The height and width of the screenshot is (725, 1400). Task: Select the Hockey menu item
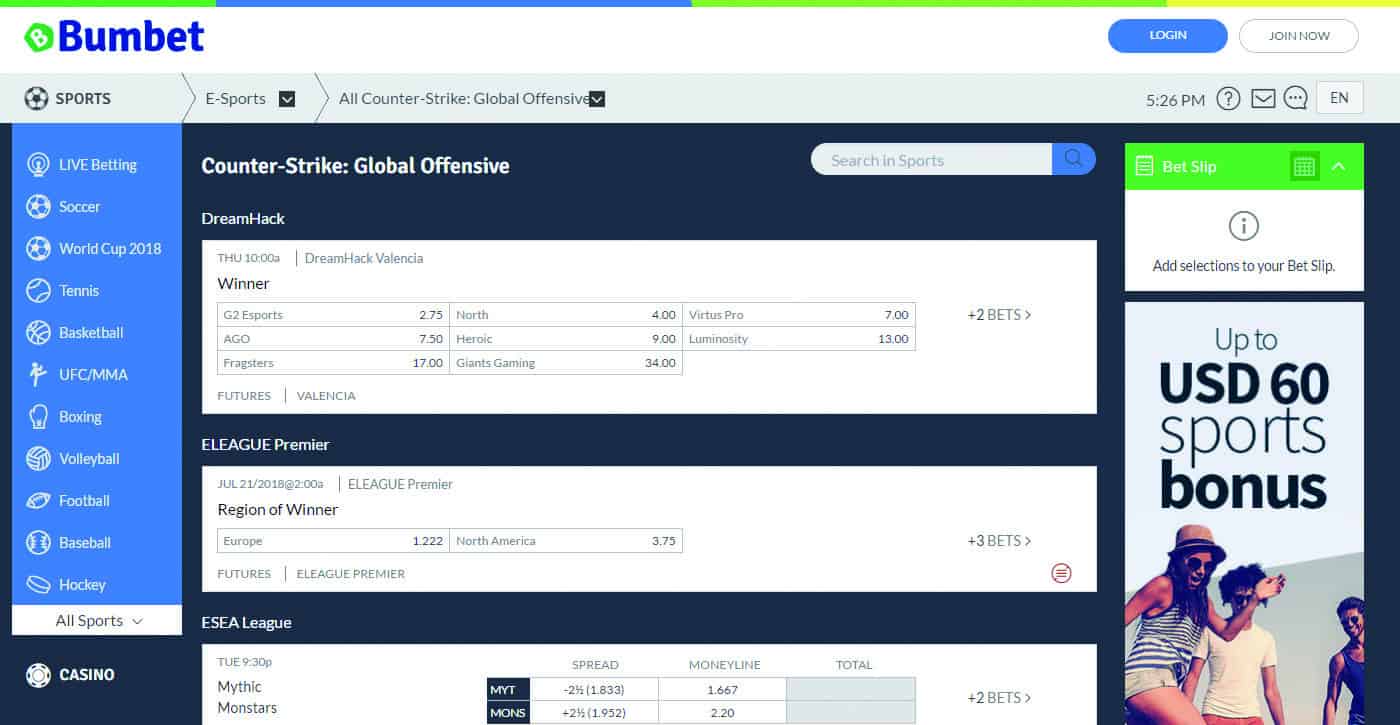pos(97,584)
